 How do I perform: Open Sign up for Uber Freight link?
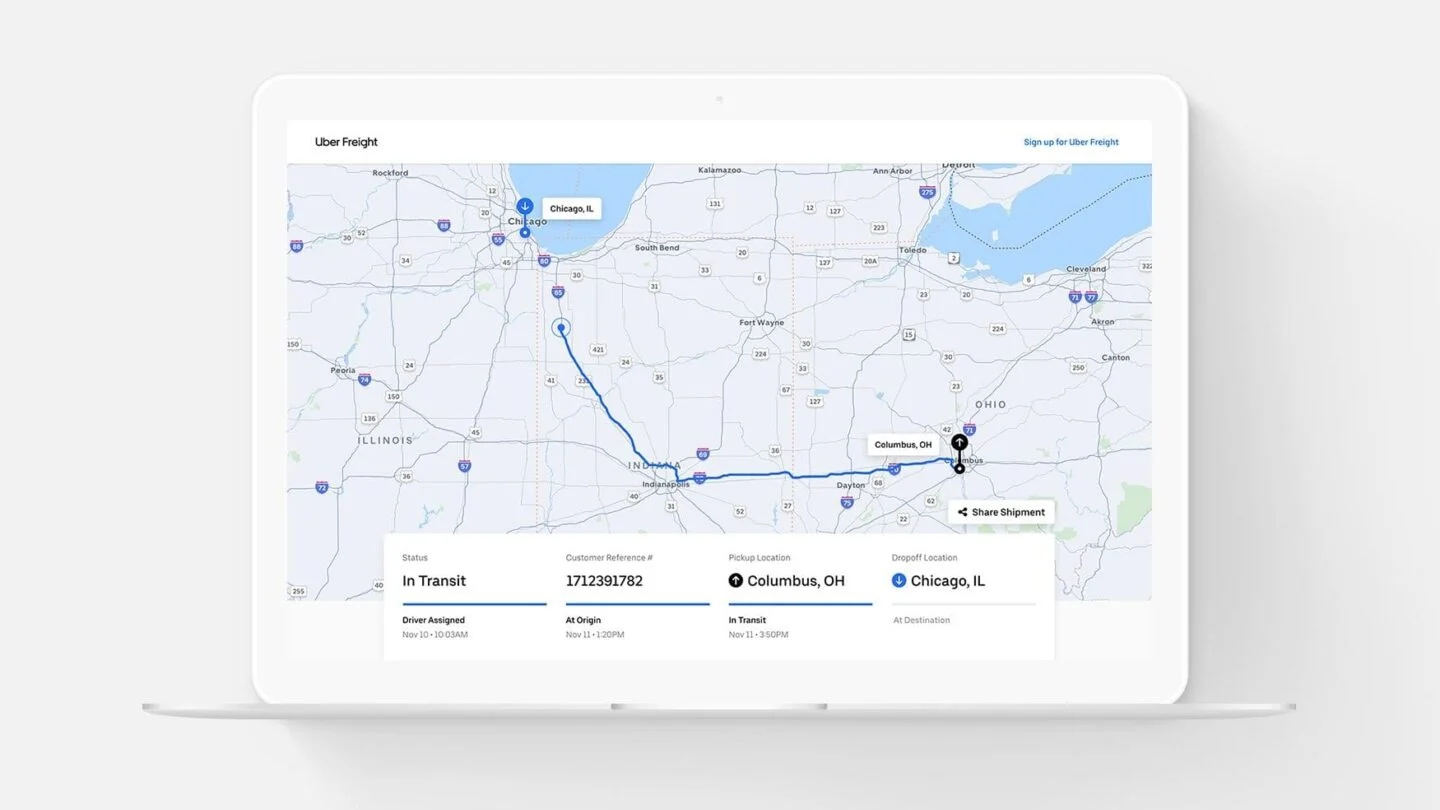click(x=1071, y=142)
